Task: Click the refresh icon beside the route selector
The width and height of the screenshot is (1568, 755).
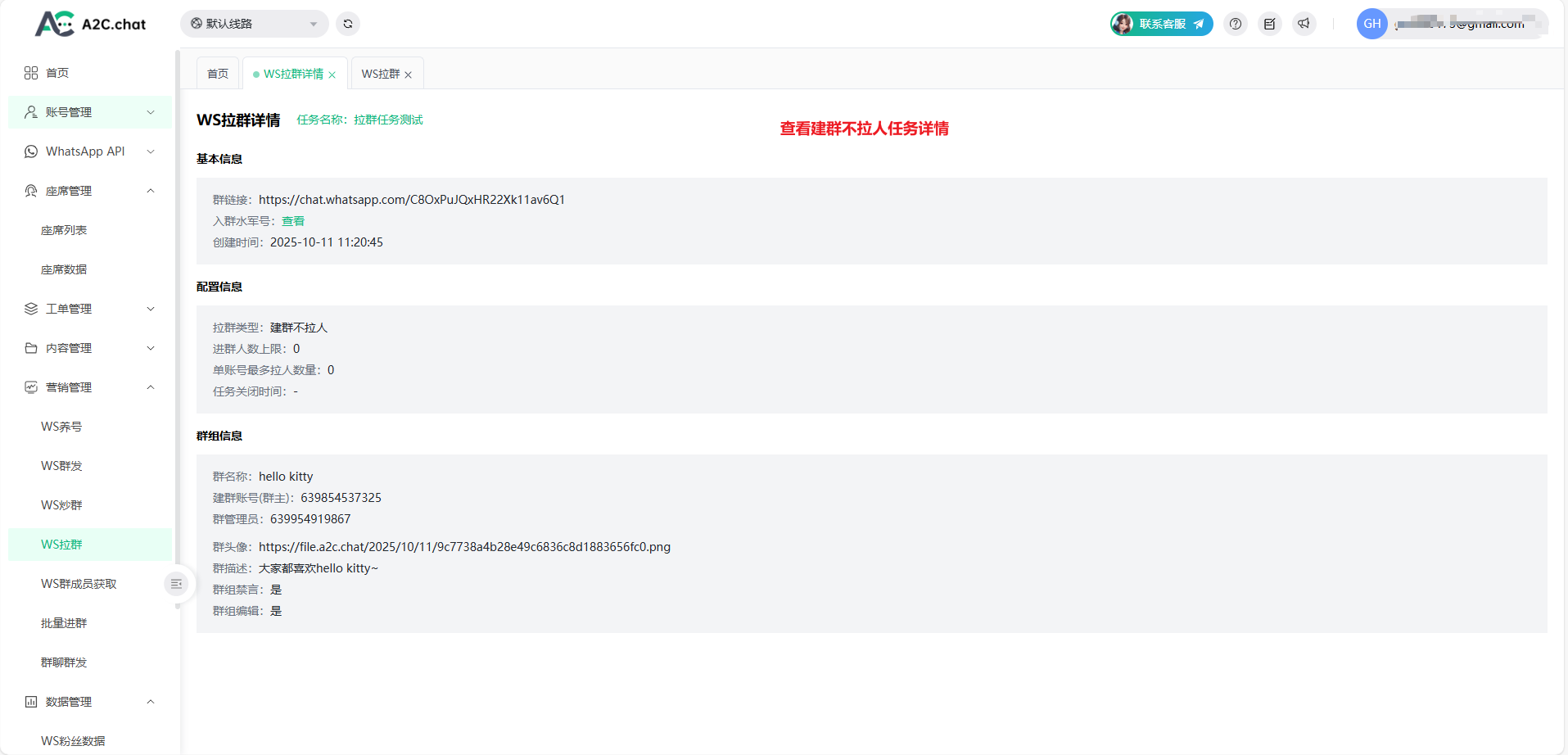Action: click(x=348, y=24)
